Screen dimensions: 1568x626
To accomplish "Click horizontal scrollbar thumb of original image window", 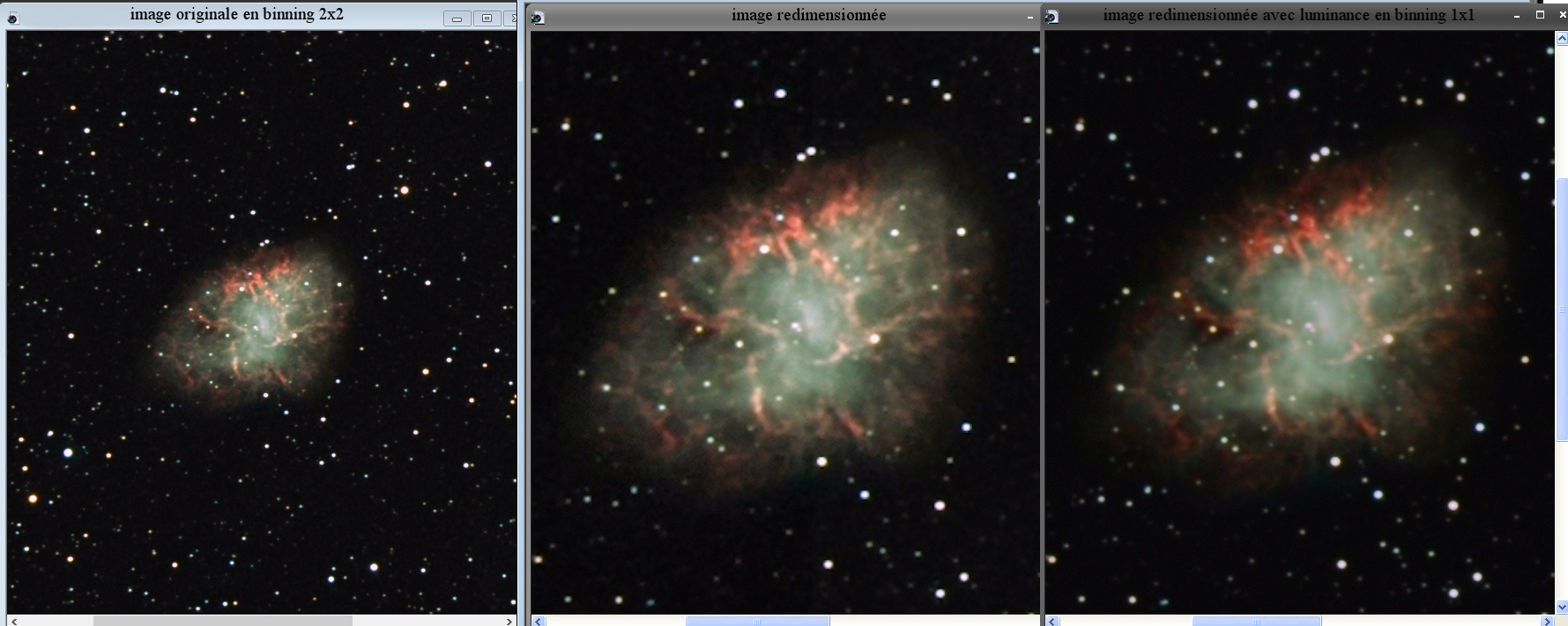I will pyautogui.click(x=222, y=621).
